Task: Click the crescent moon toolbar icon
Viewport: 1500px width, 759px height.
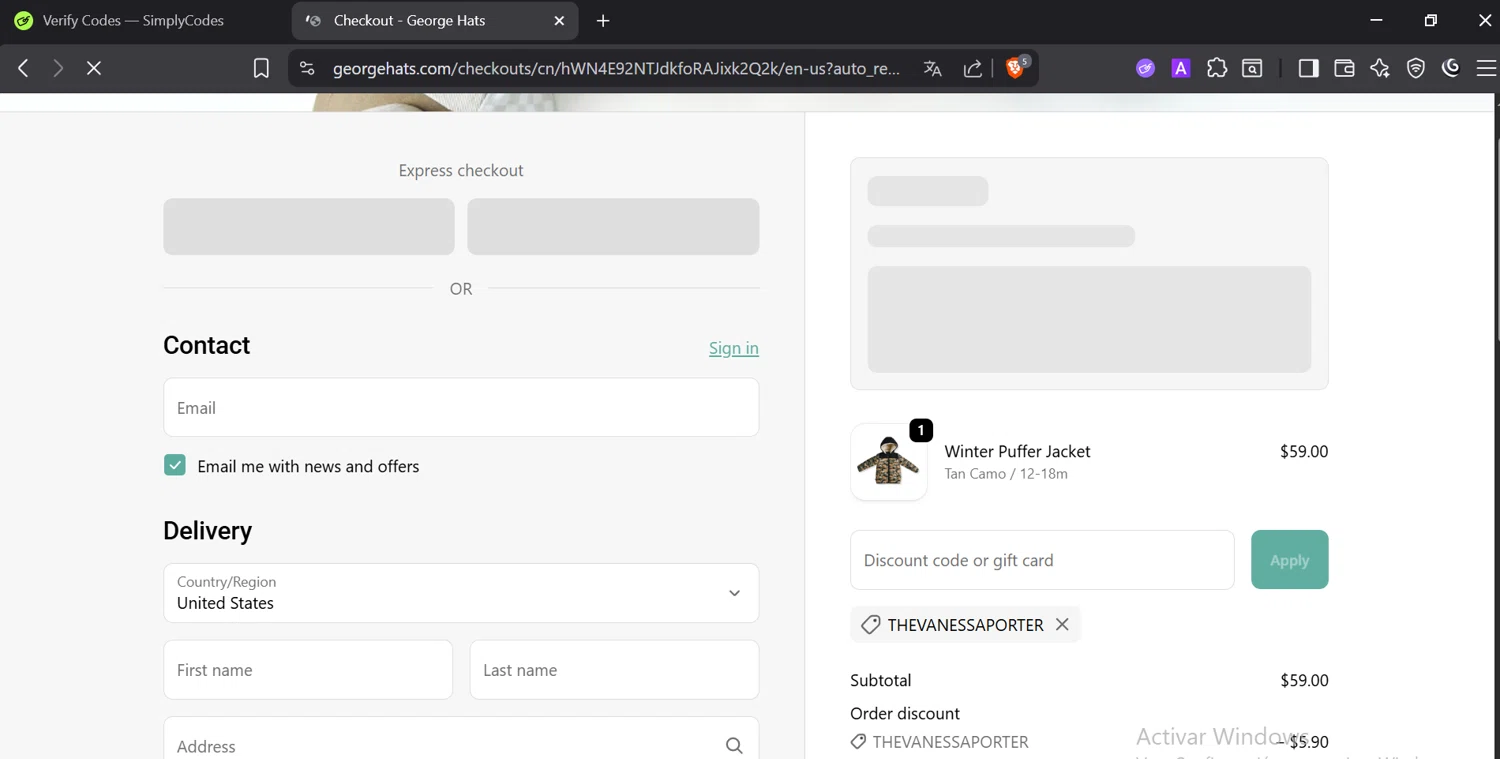Action: pos(1451,68)
